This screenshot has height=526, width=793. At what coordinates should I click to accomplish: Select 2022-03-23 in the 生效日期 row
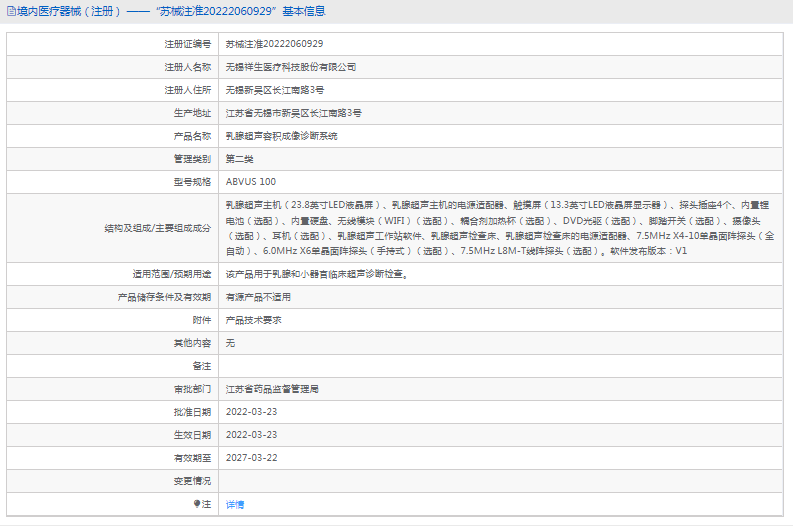[251, 435]
